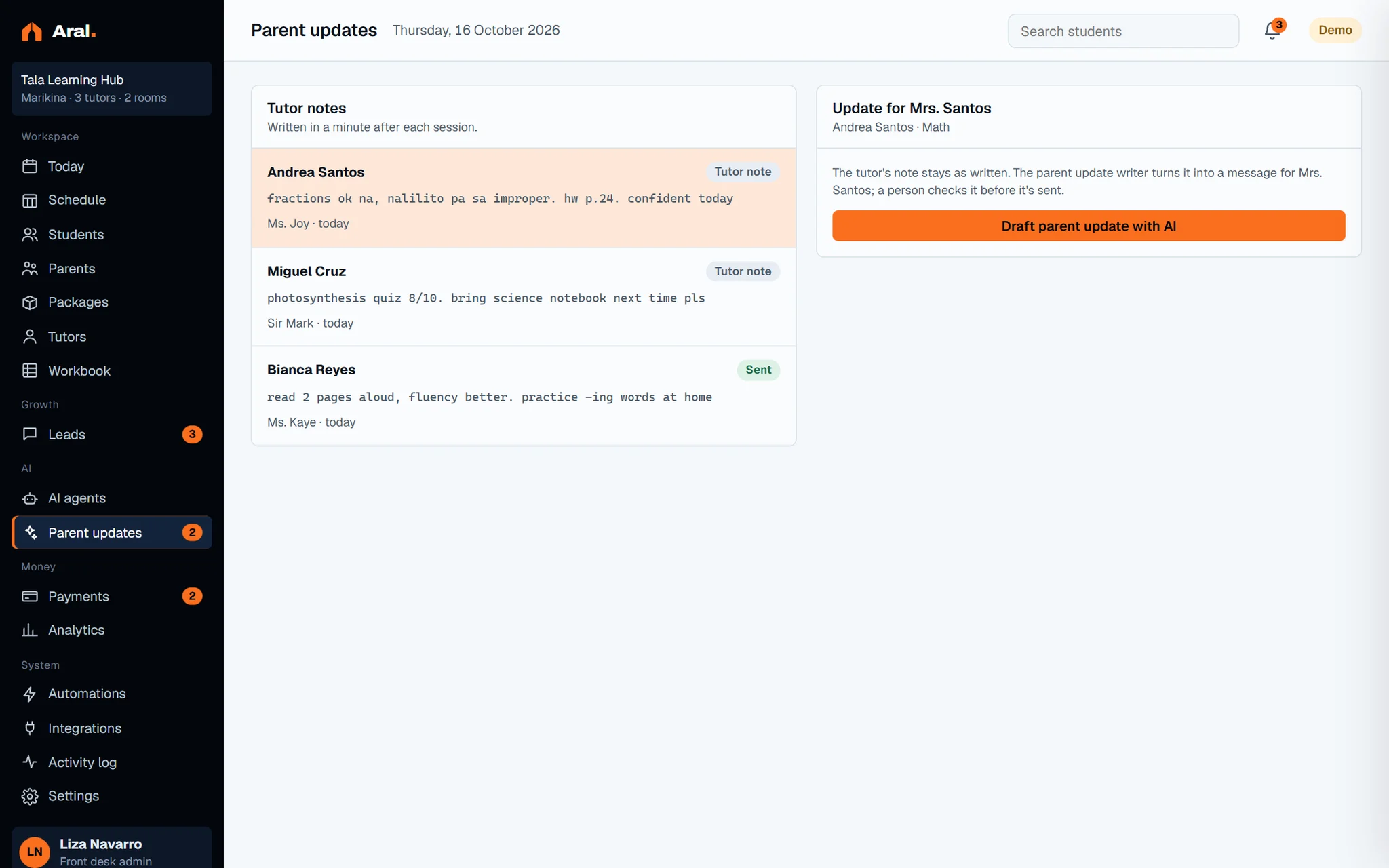Open the Automations lightning icon
1389x868 pixels.
(30, 694)
